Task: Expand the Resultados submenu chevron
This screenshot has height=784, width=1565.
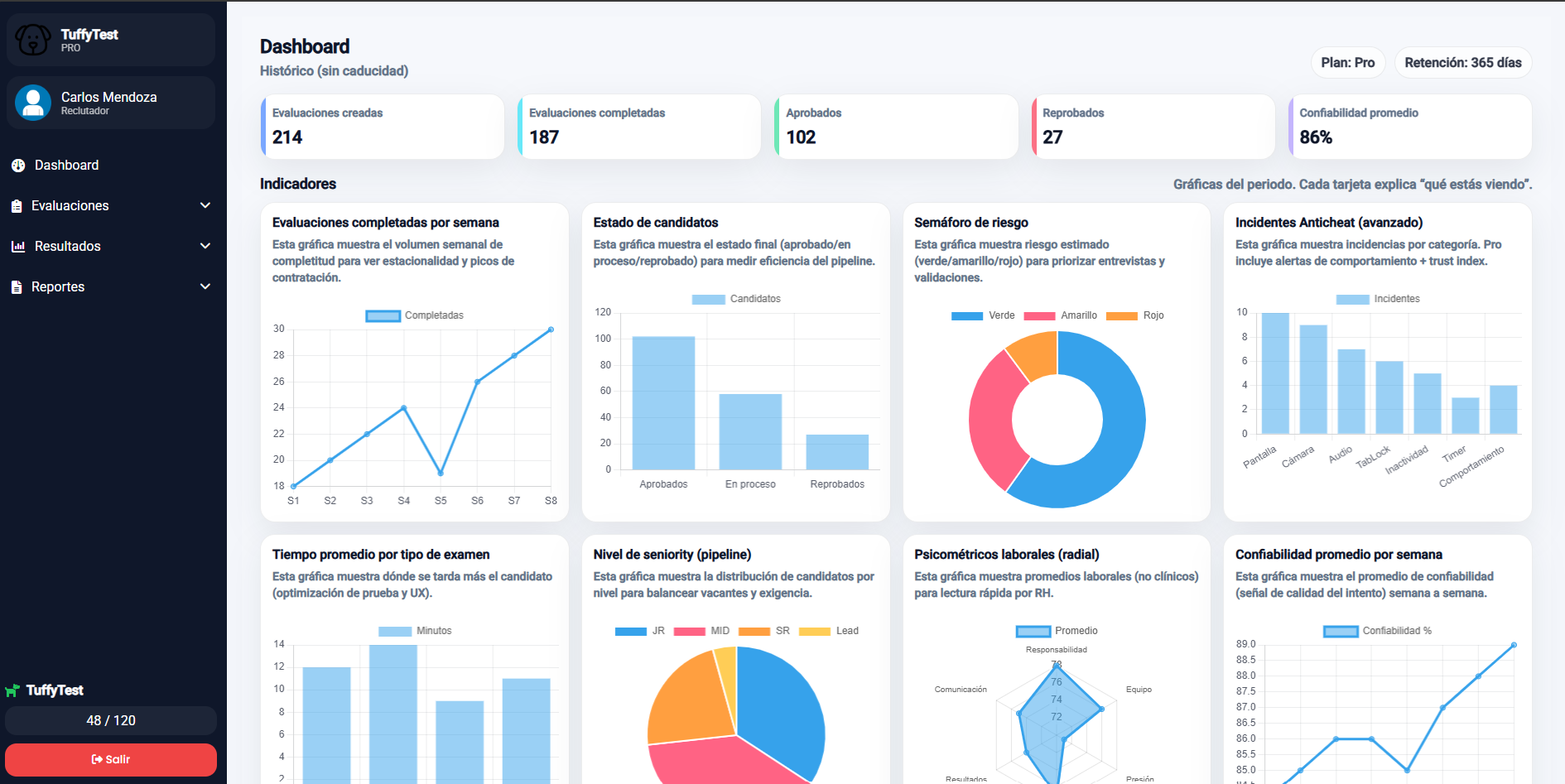Action: pos(205,246)
